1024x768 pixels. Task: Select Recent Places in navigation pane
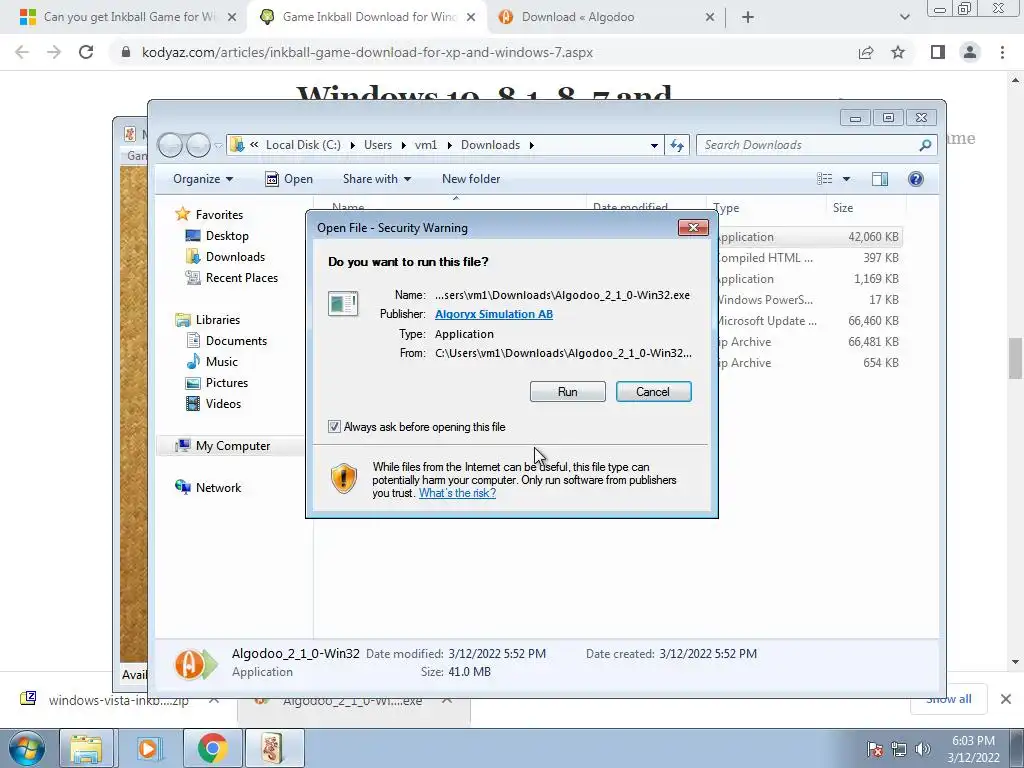pyautogui.click(x=242, y=278)
